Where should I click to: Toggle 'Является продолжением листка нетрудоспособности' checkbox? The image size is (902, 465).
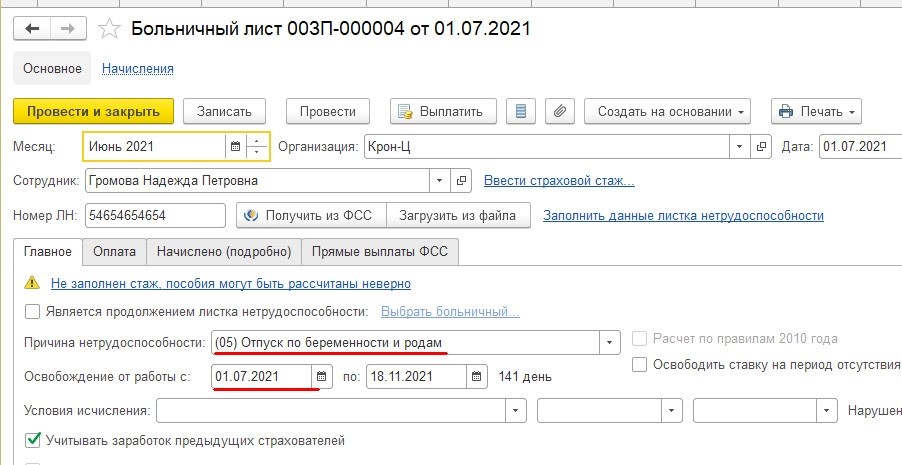(33, 312)
